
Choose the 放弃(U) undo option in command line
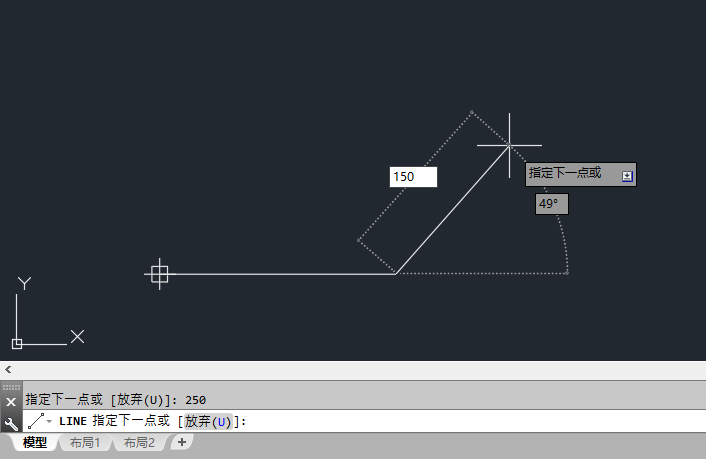208,422
